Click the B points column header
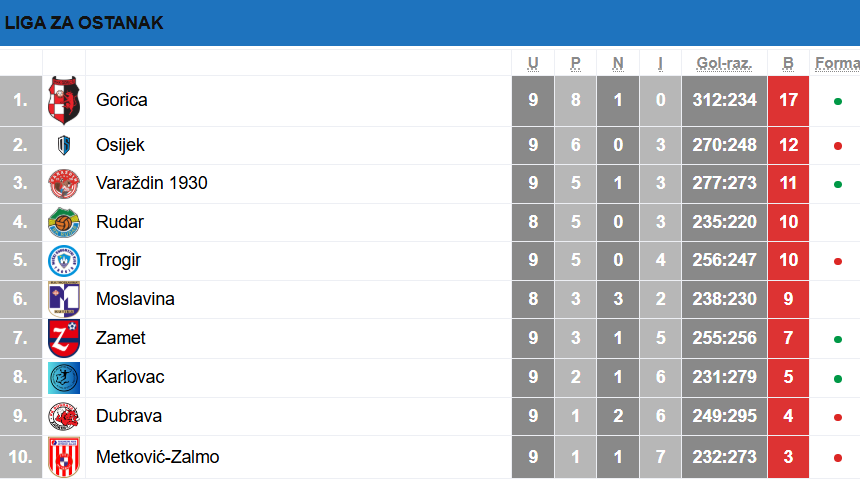This screenshot has width=860, height=486. coord(788,64)
